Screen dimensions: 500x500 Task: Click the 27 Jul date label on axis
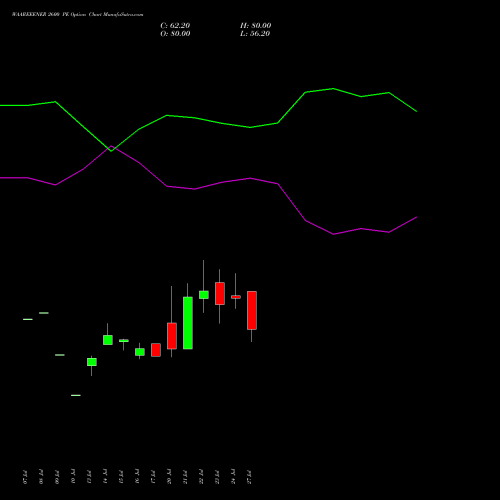[250, 477]
